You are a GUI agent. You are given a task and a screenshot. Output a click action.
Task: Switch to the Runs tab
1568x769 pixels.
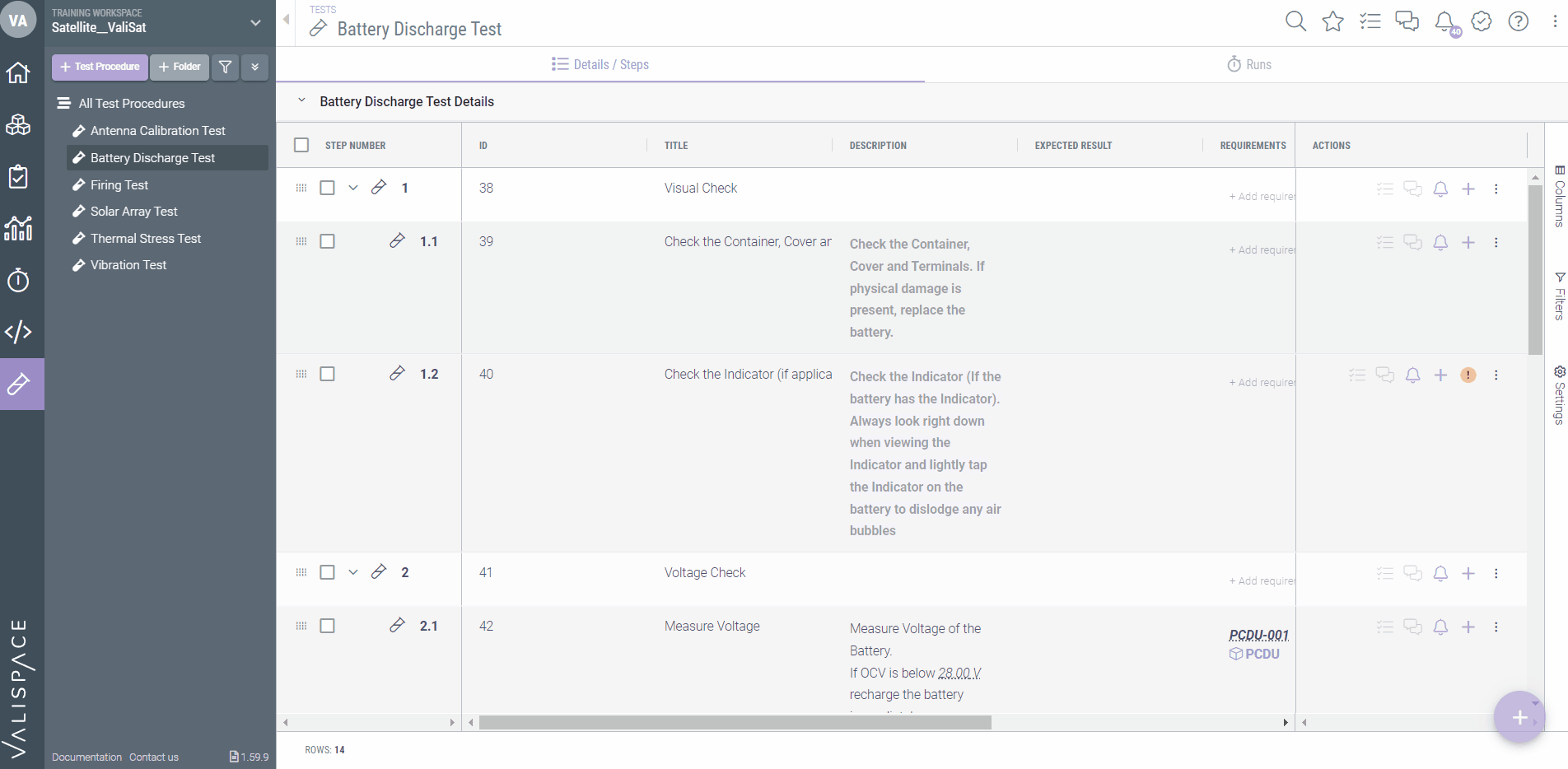click(x=1249, y=64)
